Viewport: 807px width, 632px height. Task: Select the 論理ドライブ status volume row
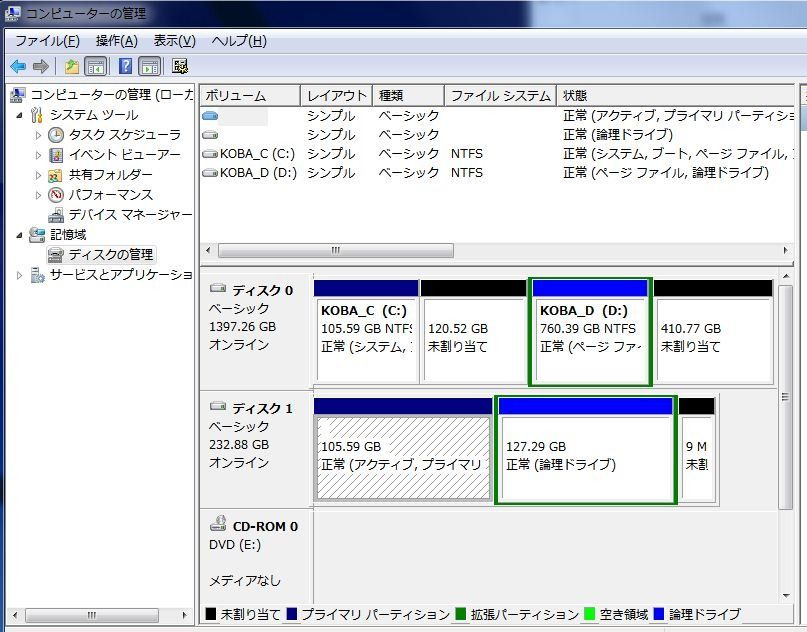tap(497, 135)
